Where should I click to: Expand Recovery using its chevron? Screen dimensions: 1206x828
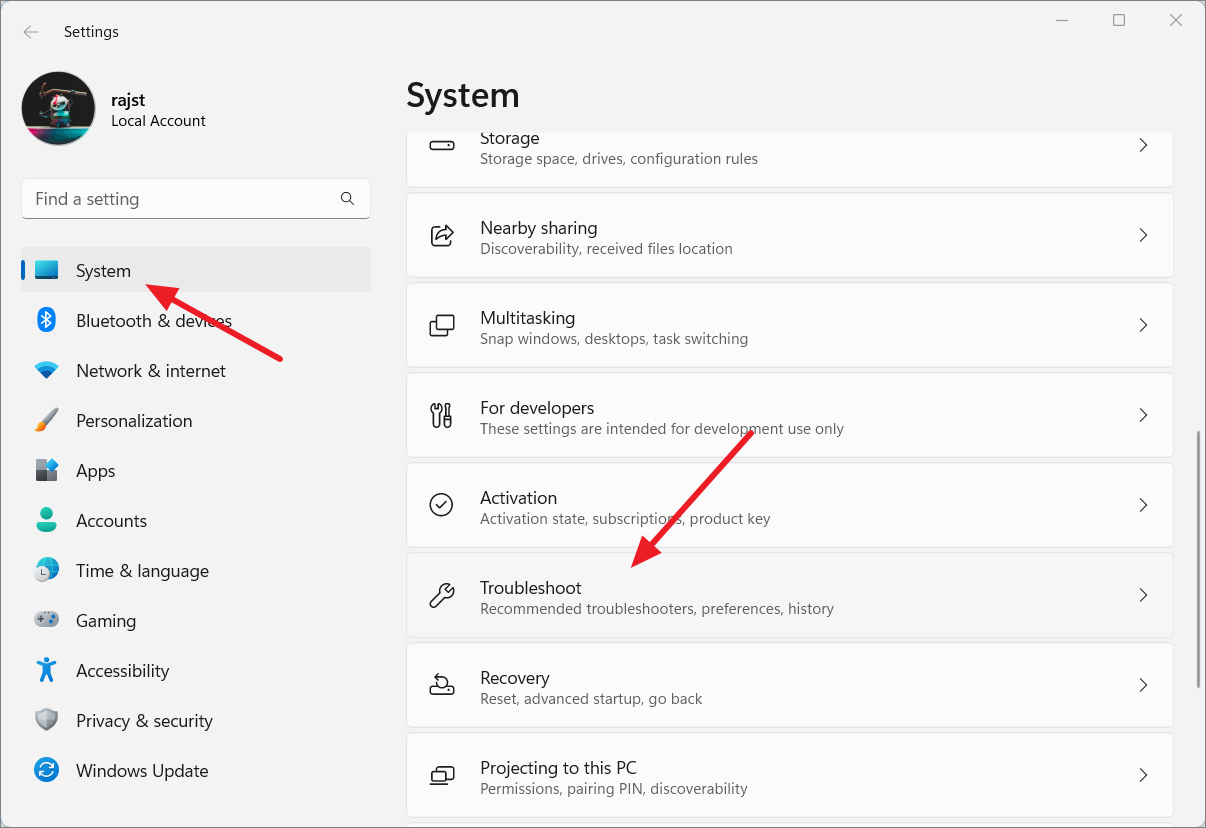tap(1143, 685)
